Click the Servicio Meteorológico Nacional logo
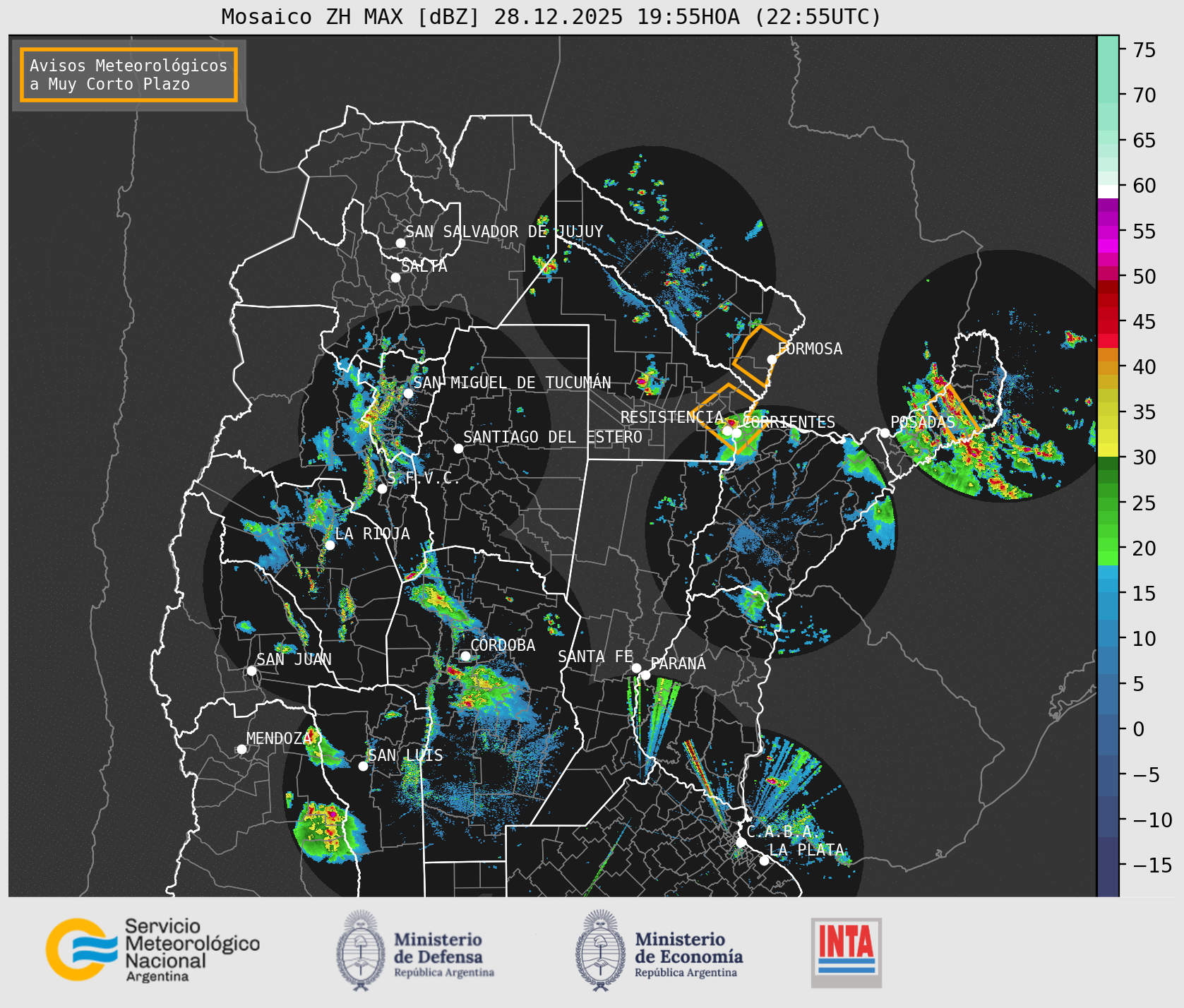1184x1008 pixels. coord(153,949)
